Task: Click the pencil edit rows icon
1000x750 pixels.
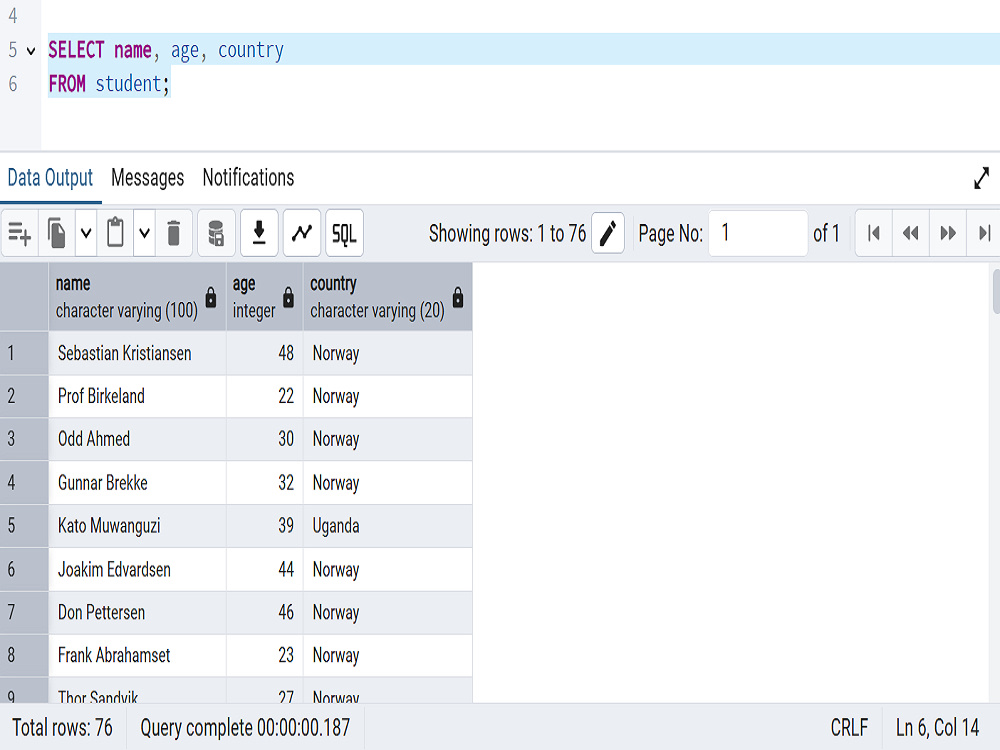Action: click(608, 233)
